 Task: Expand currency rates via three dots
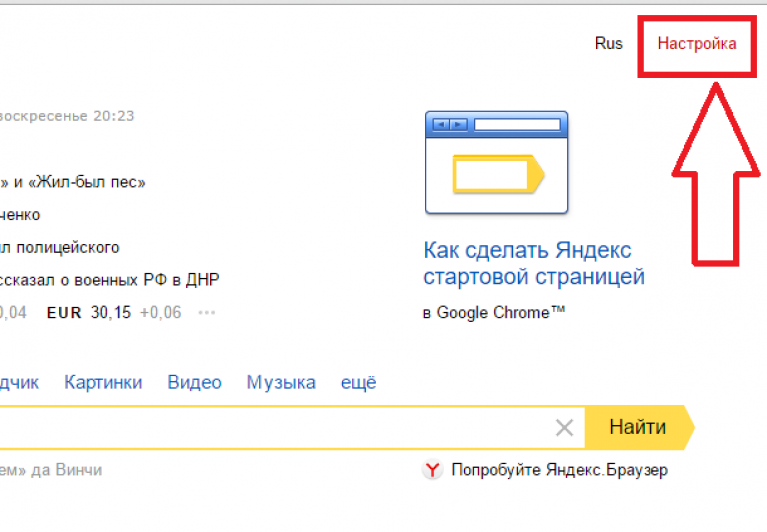tap(206, 313)
